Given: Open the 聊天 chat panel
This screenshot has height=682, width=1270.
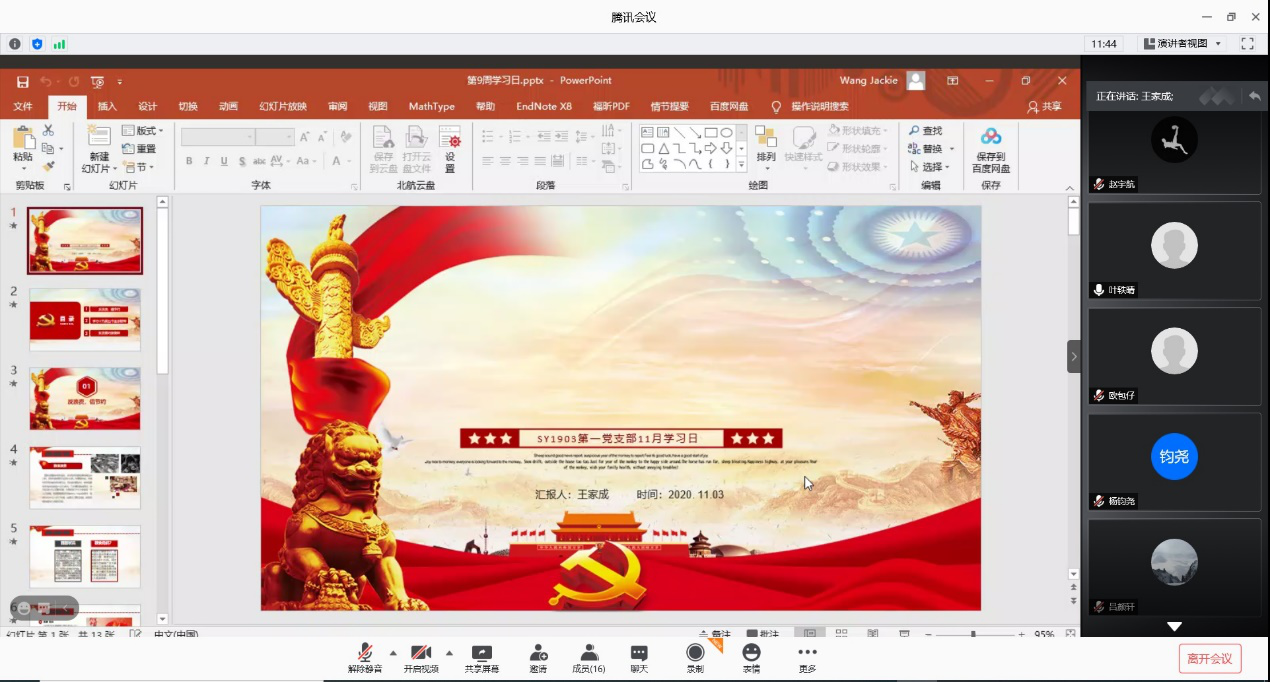Looking at the screenshot, I should [x=639, y=653].
